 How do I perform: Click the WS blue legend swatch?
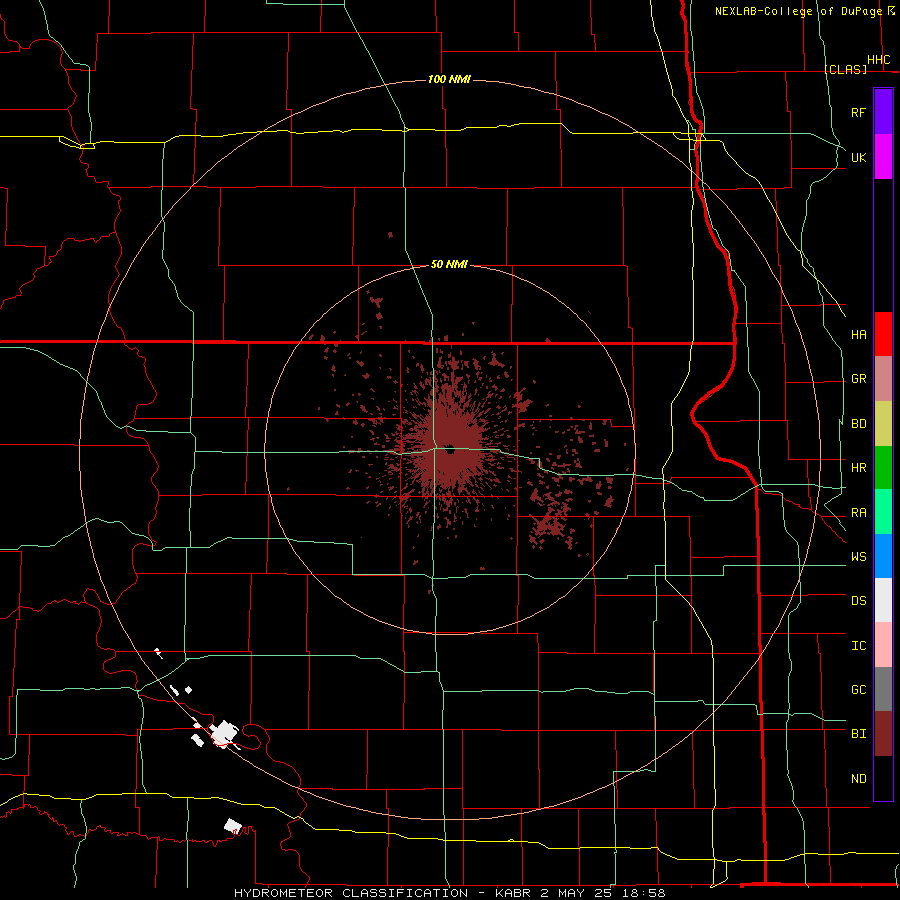pyautogui.click(x=883, y=556)
